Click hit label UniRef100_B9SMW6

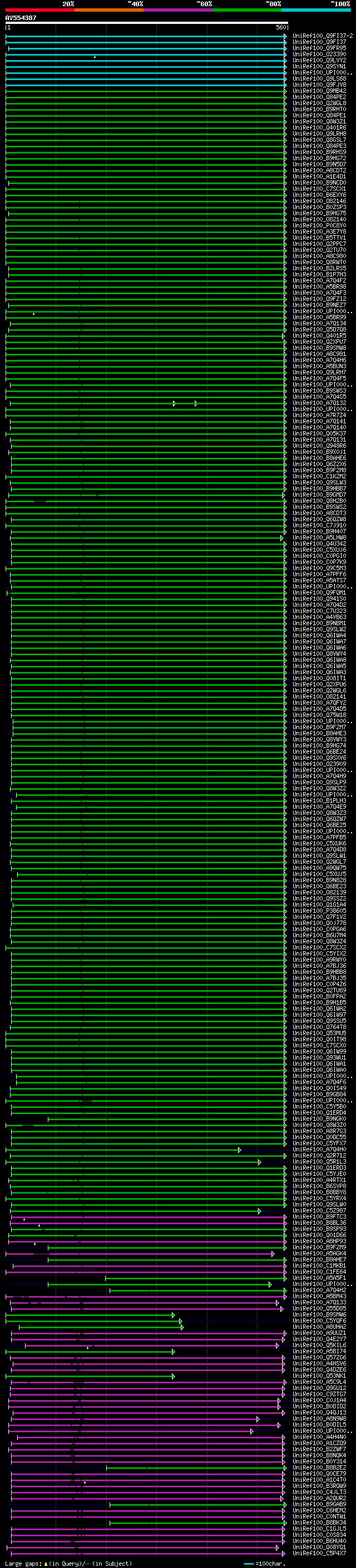coord(319,1315)
